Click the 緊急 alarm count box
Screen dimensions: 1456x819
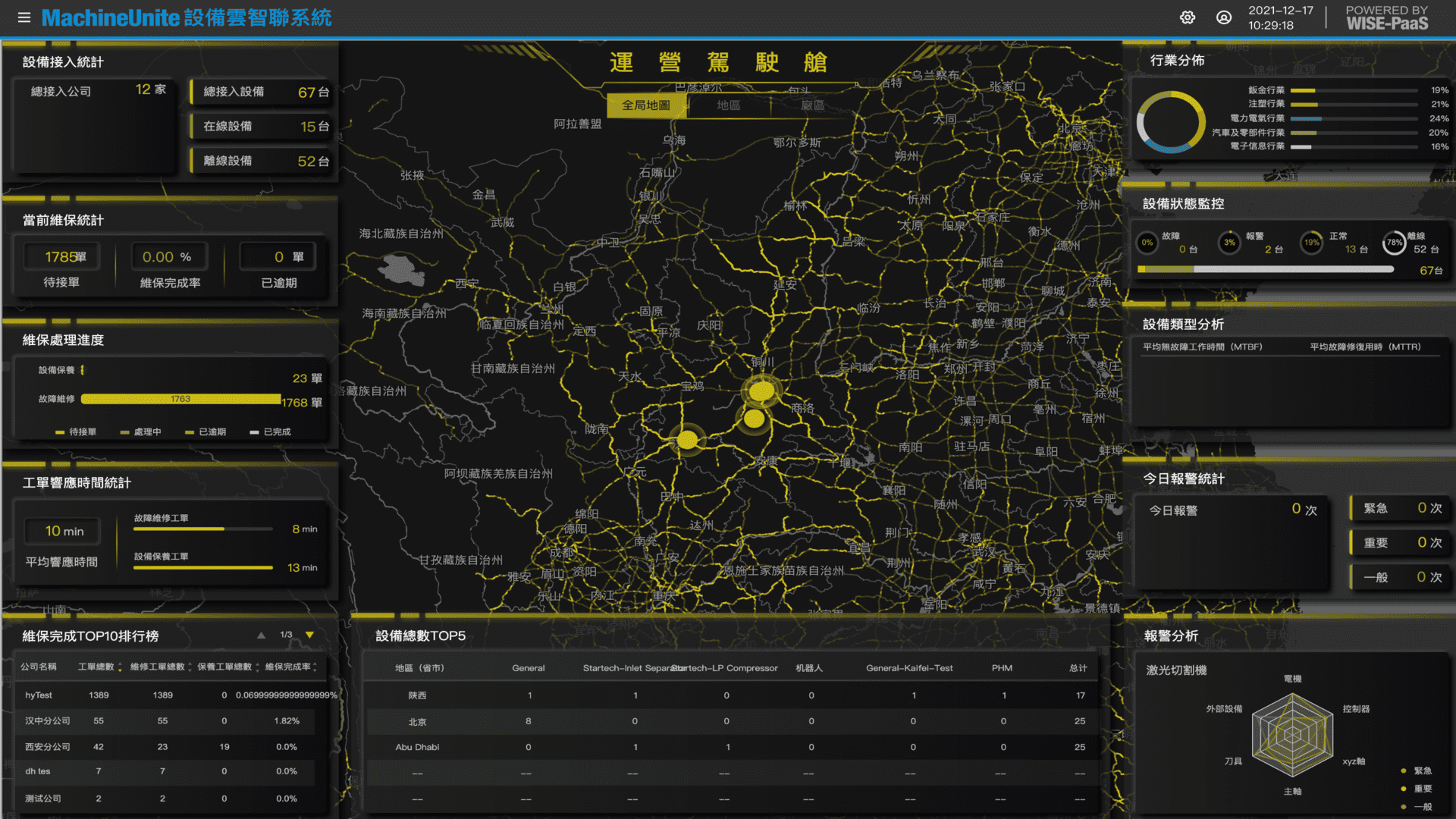(x=1401, y=508)
